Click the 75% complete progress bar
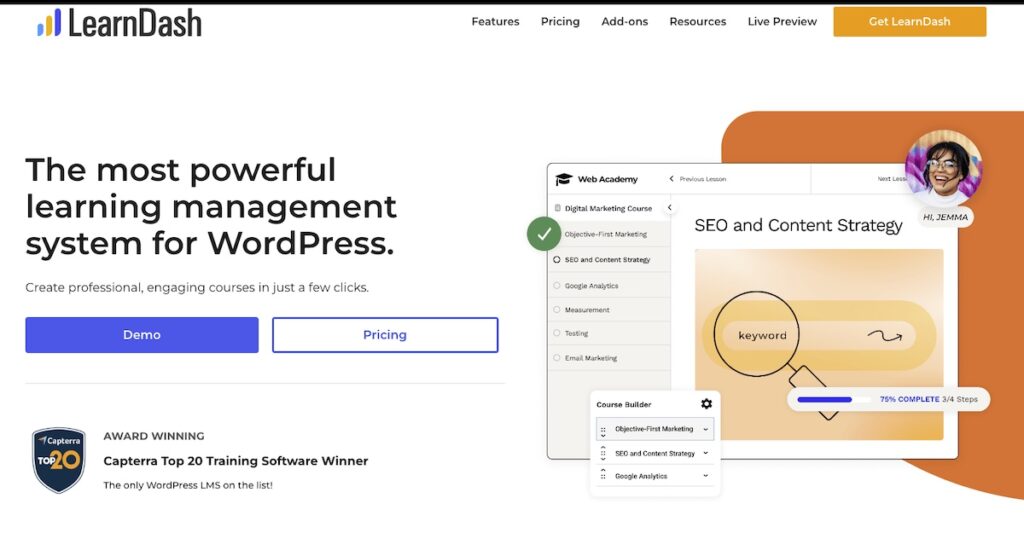The height and width of the screenshot is (556, 1024). coord(834,399)
